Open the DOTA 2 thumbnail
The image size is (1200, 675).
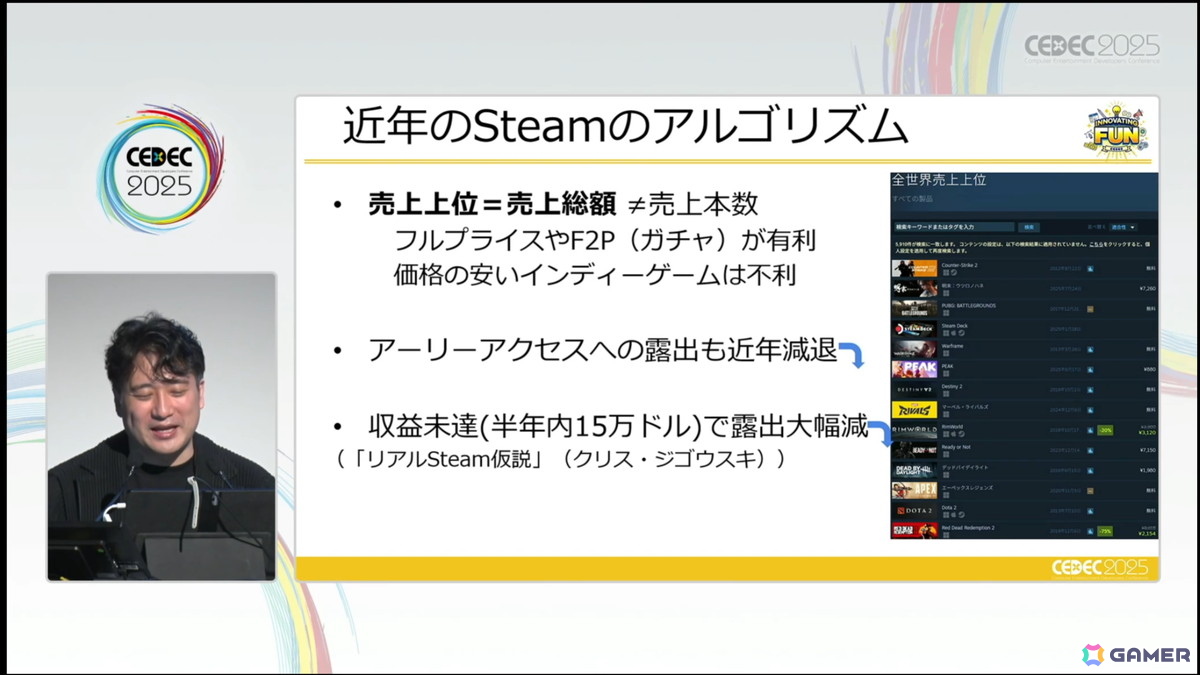click(914, 511)
